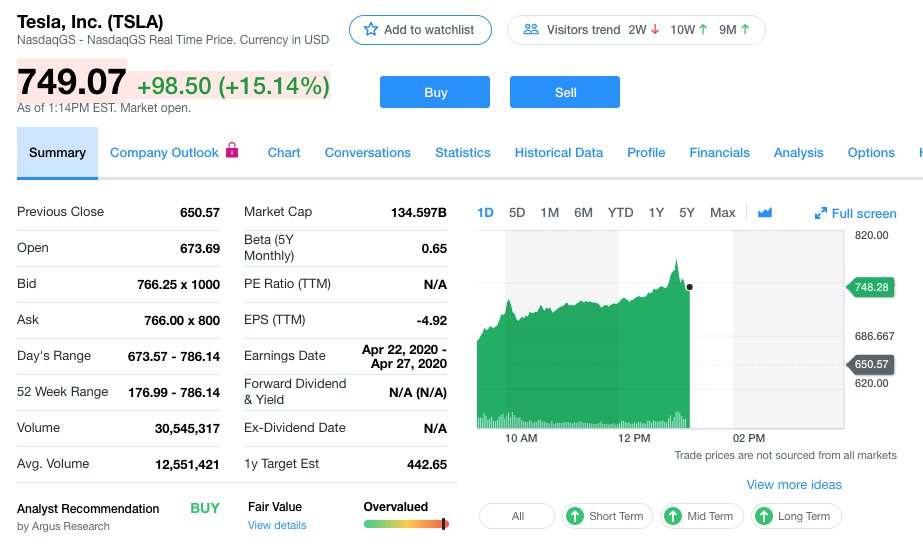Screen dimensions: 923x549
Task: Click the Long Term green arrow icon
Action: (x=763, y=516)
